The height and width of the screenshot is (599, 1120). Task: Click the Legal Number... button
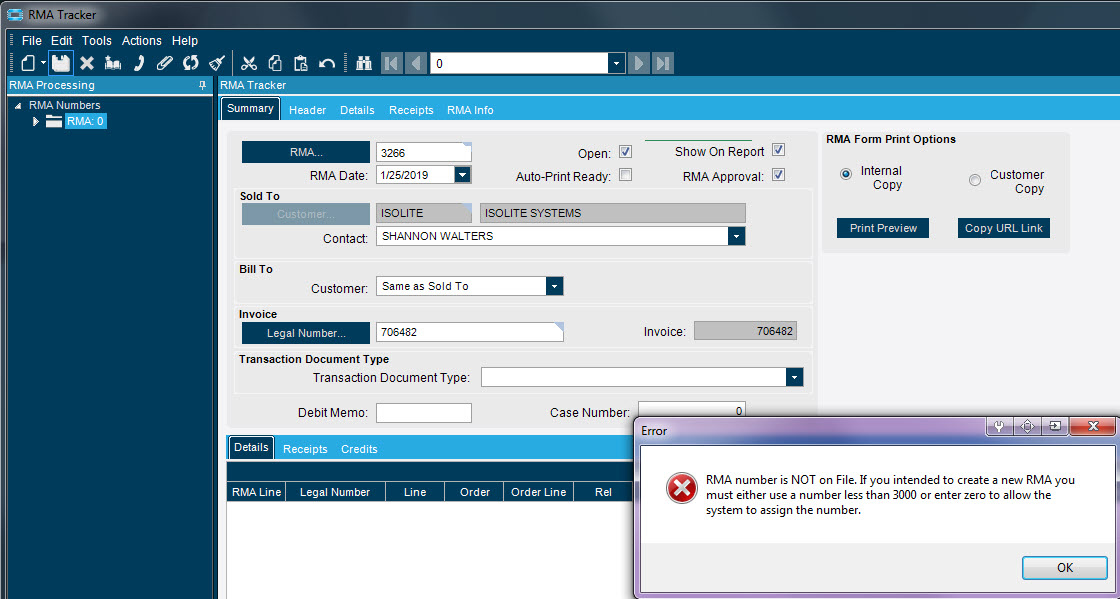306,333
